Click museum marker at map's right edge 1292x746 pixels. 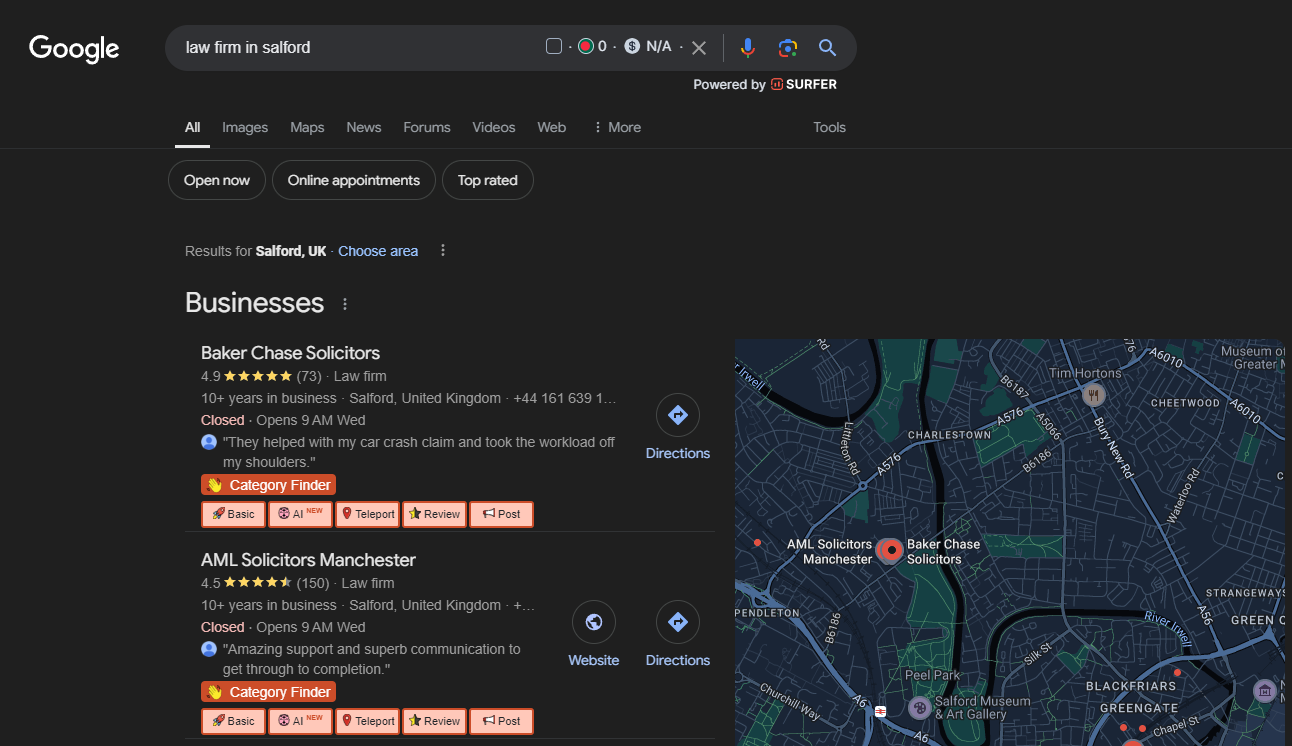(x=1265, y=690)
